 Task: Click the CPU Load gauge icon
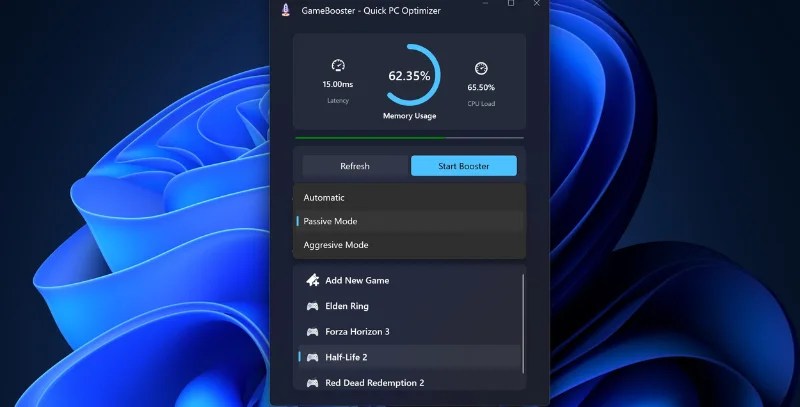481,68
